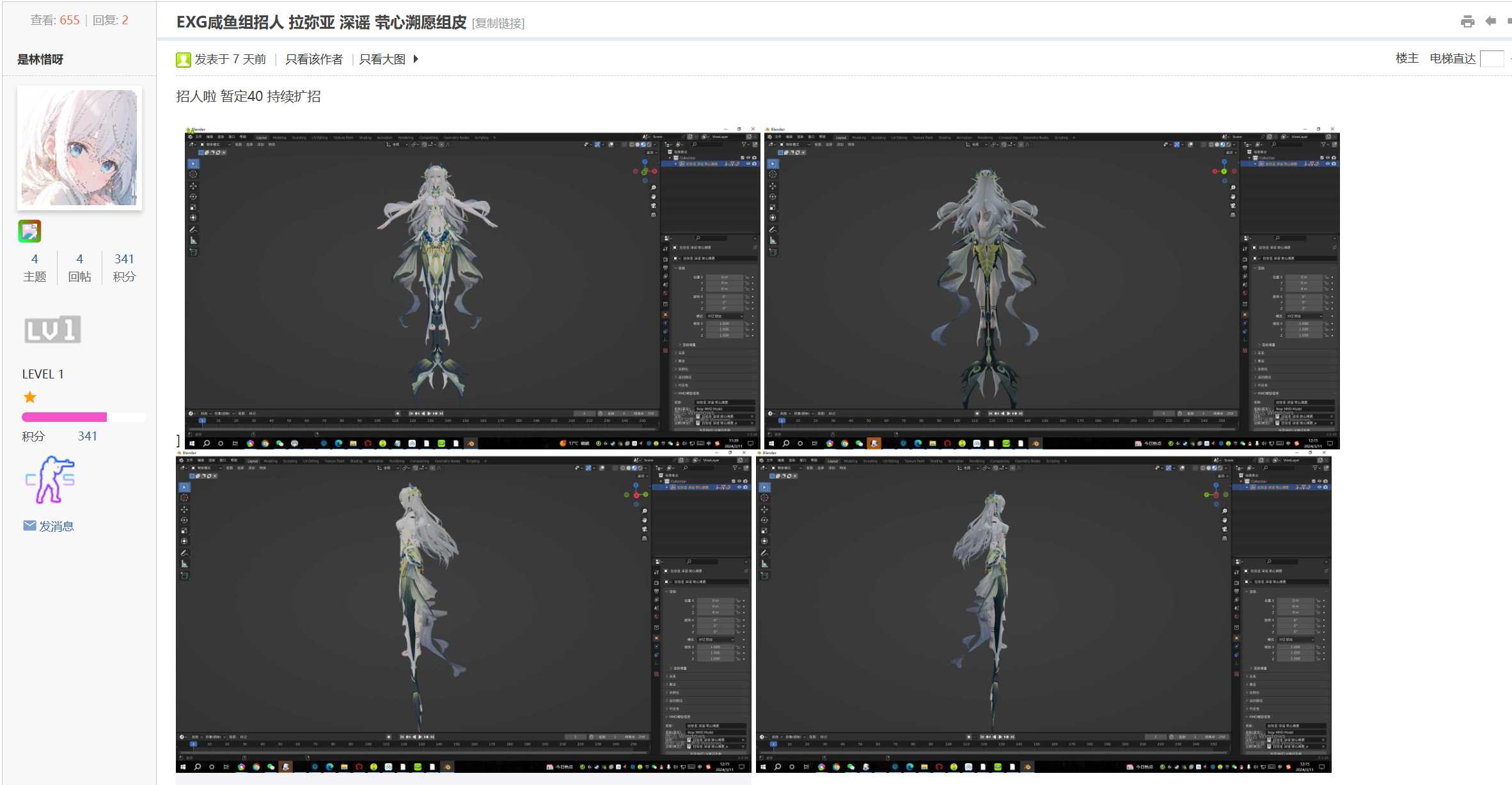This screenshot has width=1512, height=785.
Task: Open the 341 积分 stat link
Action: coord(124,267)
